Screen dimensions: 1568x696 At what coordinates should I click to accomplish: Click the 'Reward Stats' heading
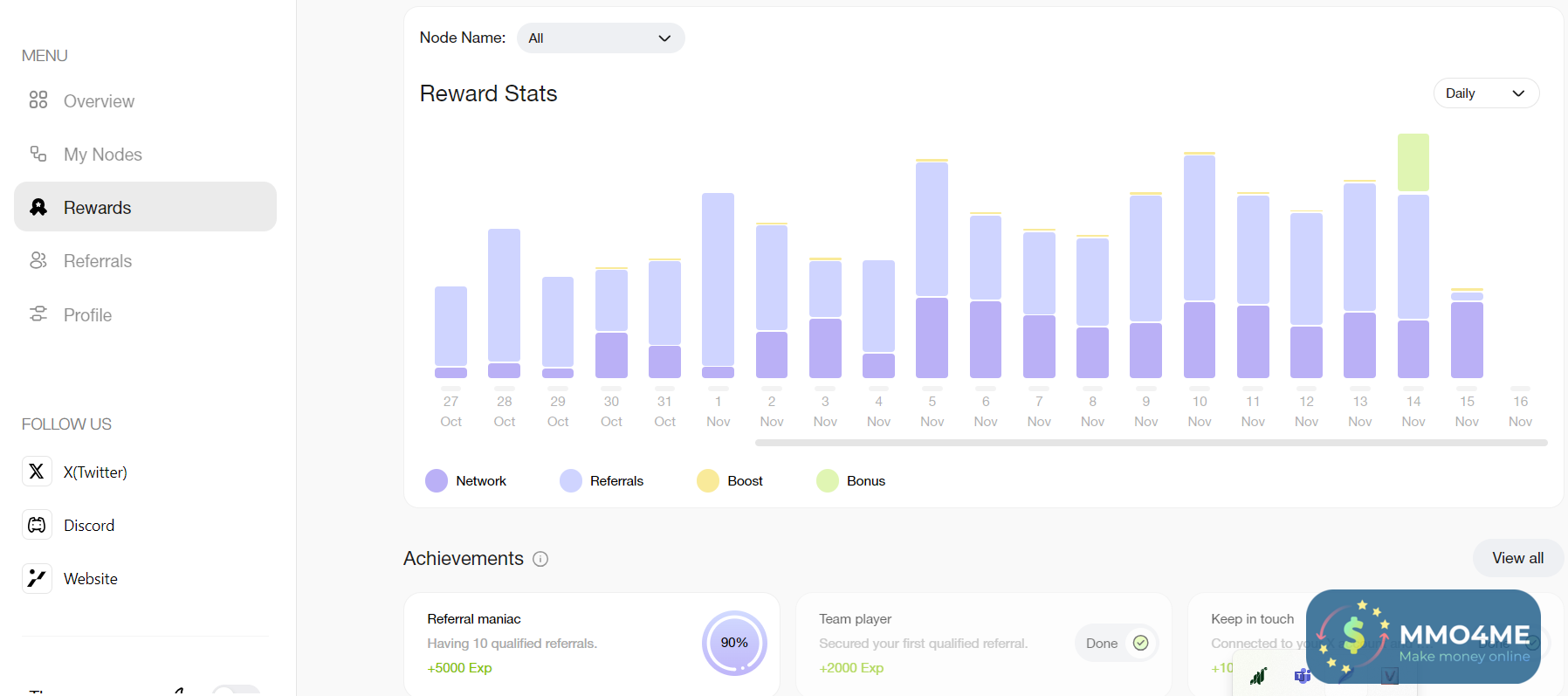(x=488, y=93)
